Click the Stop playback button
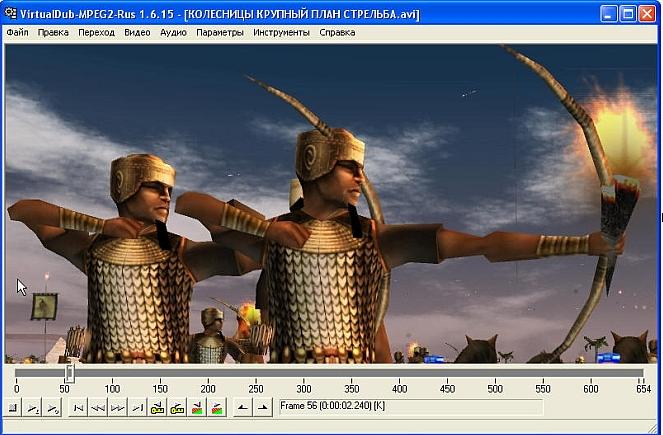Viewport: 663px width, 435px height. pos(13,408)
